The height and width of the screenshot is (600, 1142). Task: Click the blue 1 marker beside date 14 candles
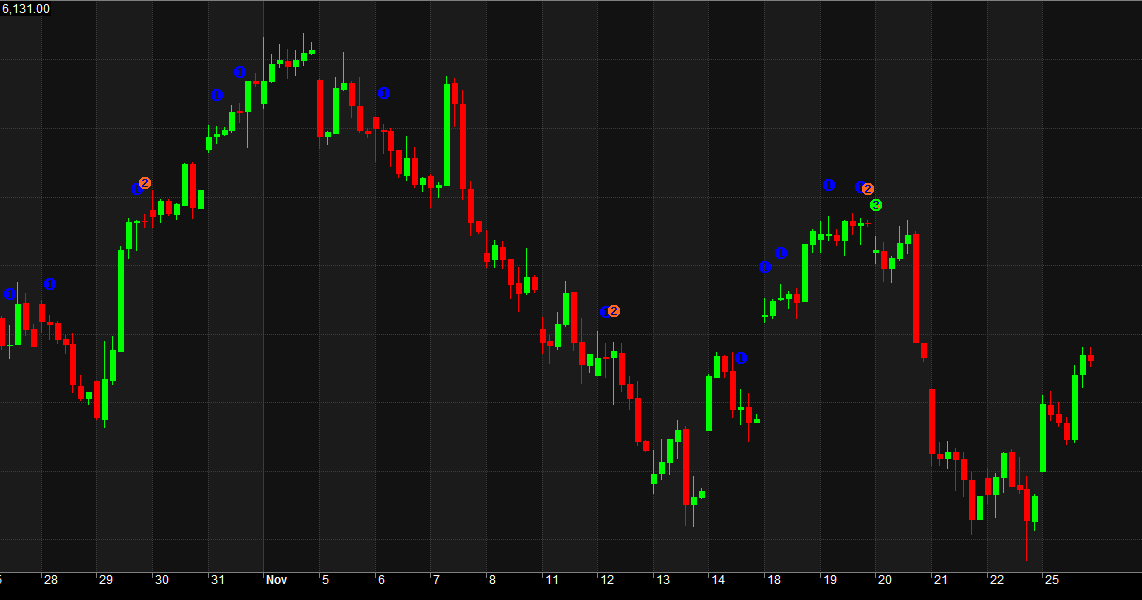pos(741,358)
